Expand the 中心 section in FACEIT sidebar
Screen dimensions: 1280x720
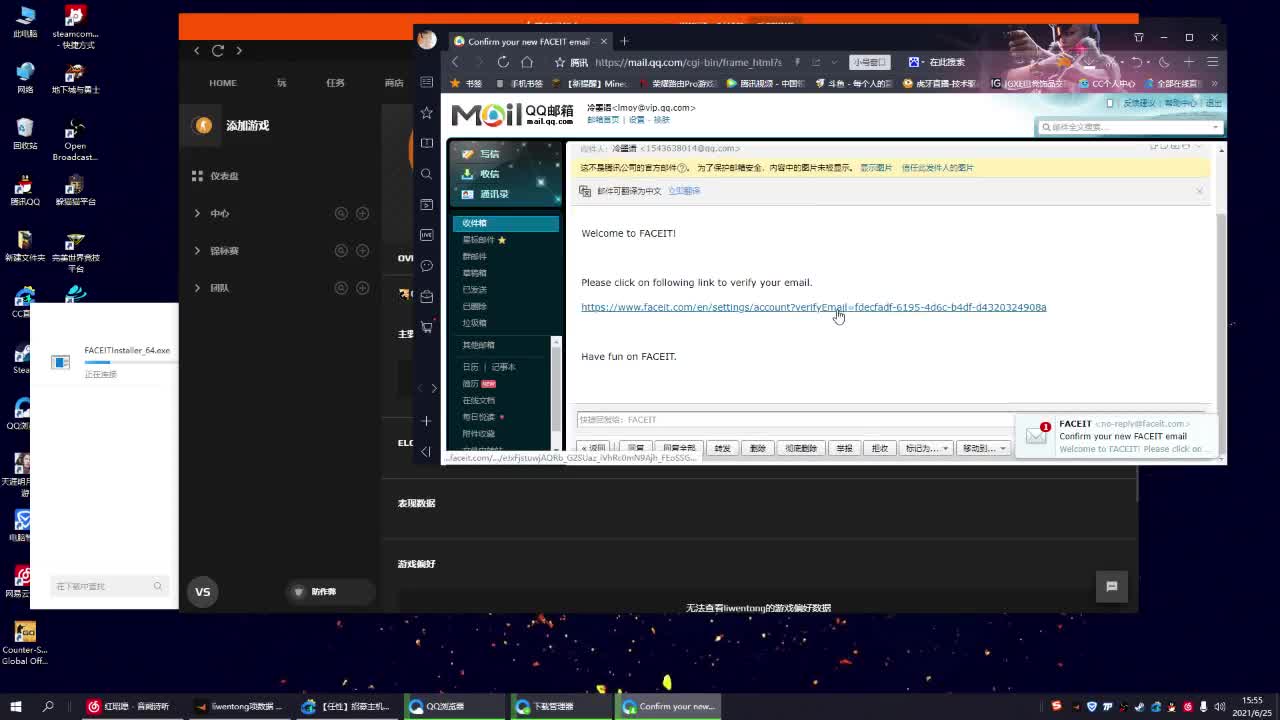(198, 213)
